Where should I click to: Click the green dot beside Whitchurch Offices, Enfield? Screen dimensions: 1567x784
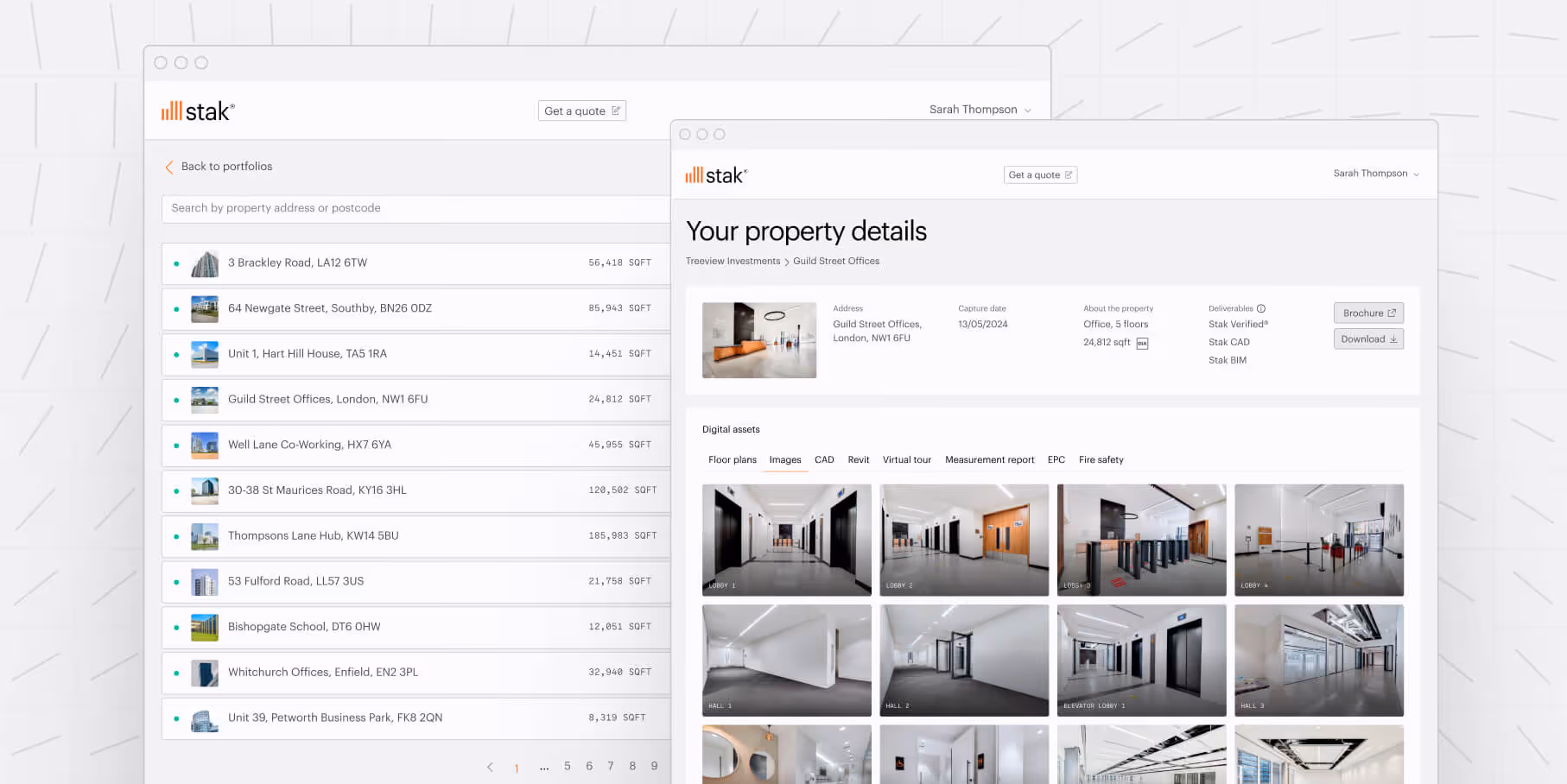(177, 672)
